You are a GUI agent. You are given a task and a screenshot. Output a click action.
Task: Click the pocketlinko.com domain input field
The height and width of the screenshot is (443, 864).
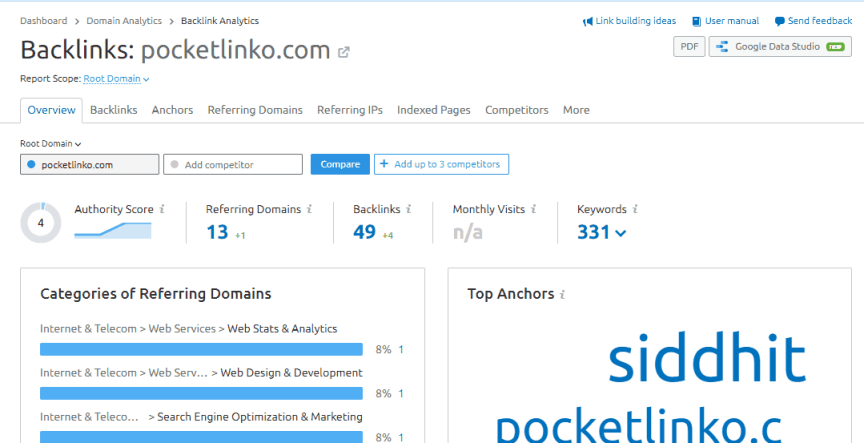point(90,164)
